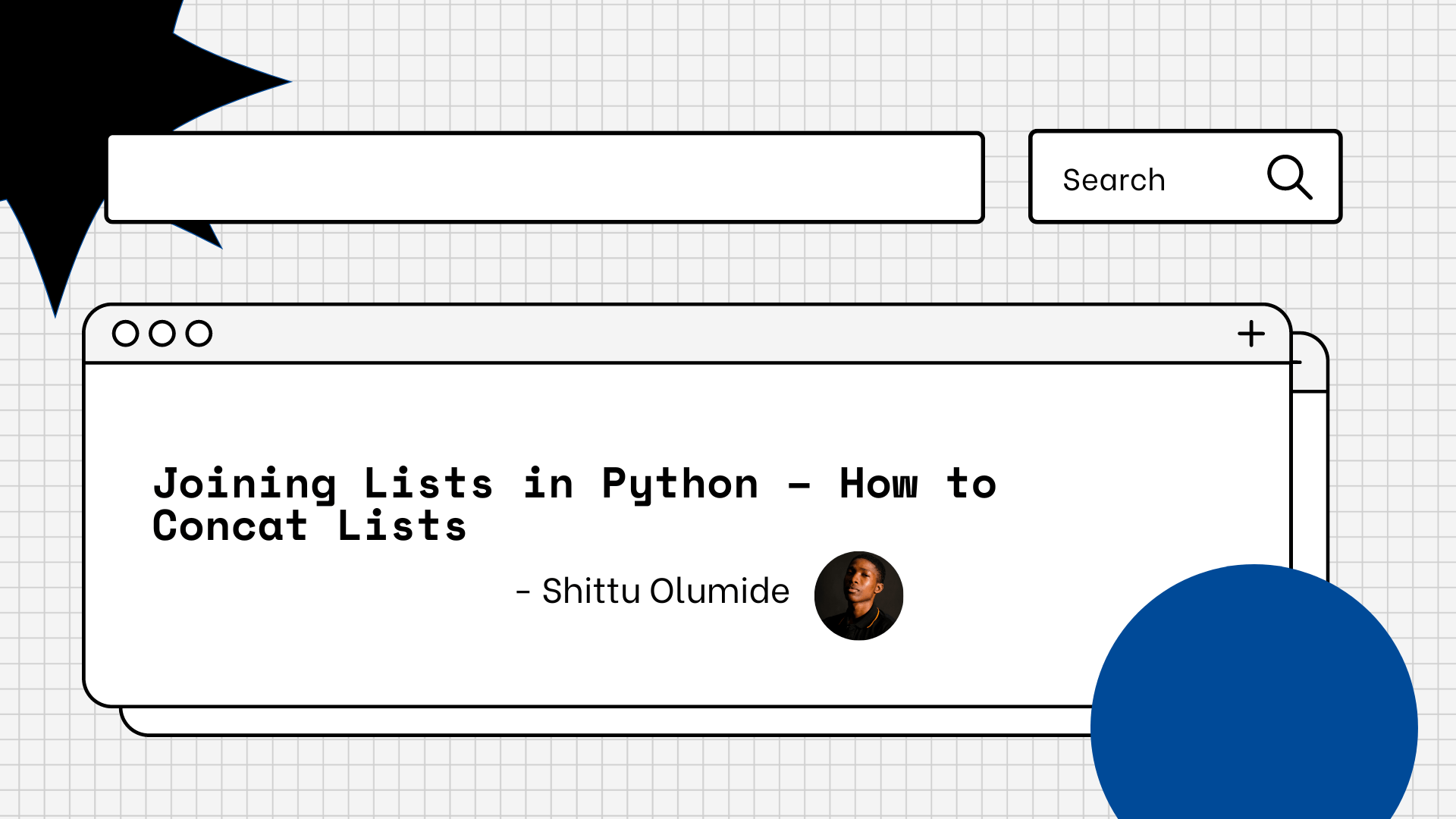This screenshot has width=1456, height=819.
Task: Click the third window control circle
Action: (x=198, y=333)
